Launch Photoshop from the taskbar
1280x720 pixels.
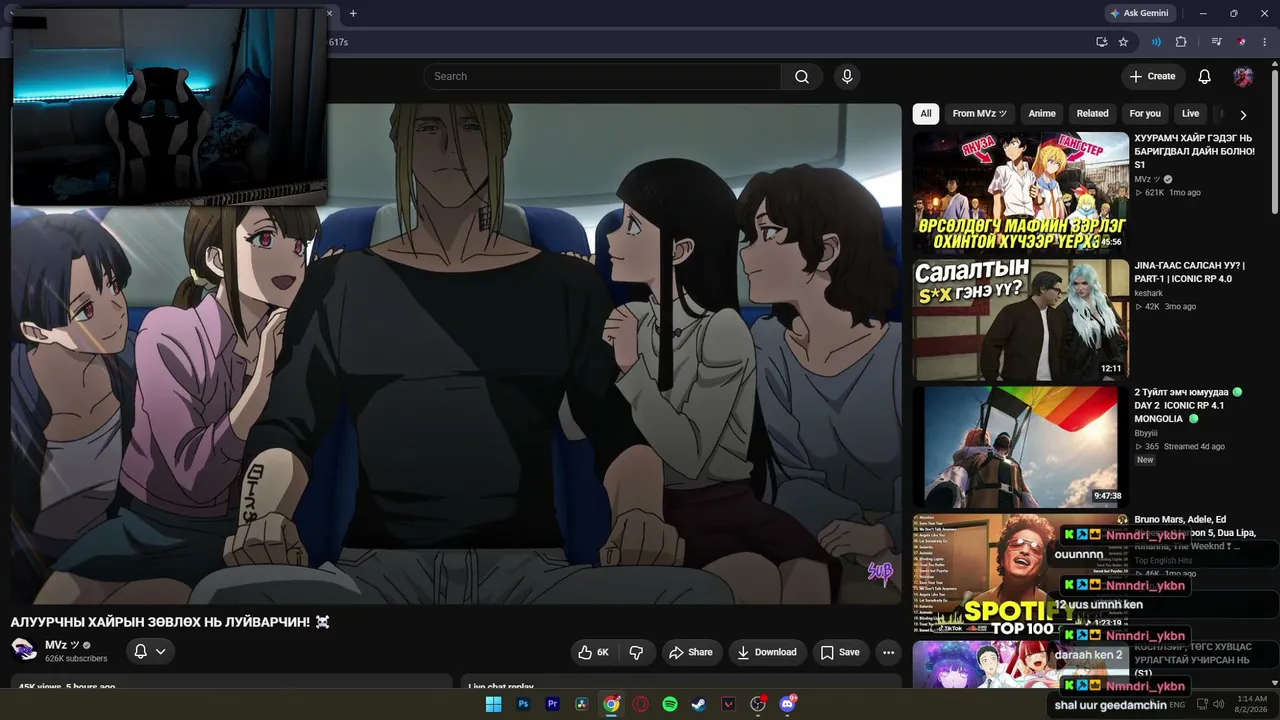pyautogui.click(x=522, y=704)
